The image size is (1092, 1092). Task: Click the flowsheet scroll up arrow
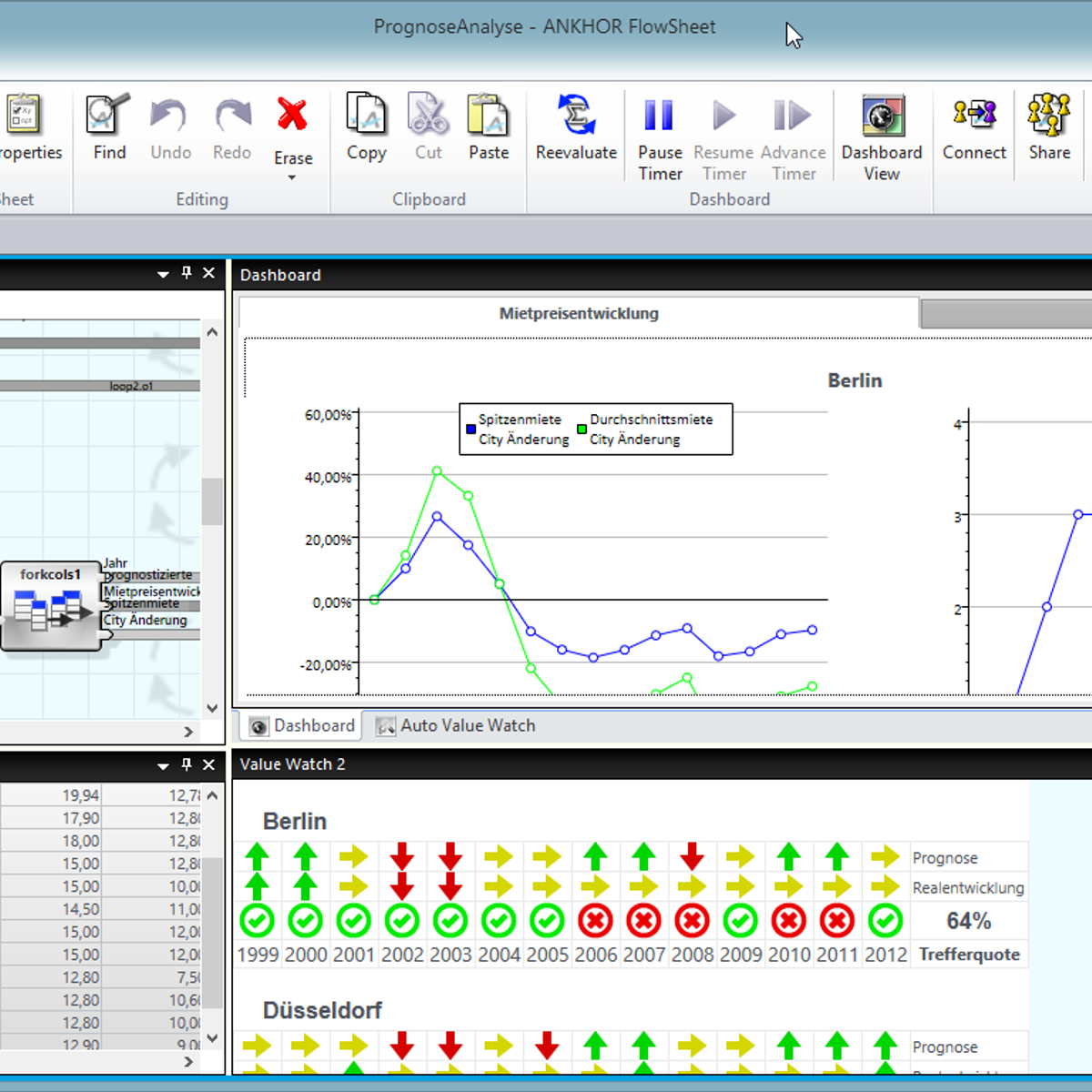click(212, 332)
